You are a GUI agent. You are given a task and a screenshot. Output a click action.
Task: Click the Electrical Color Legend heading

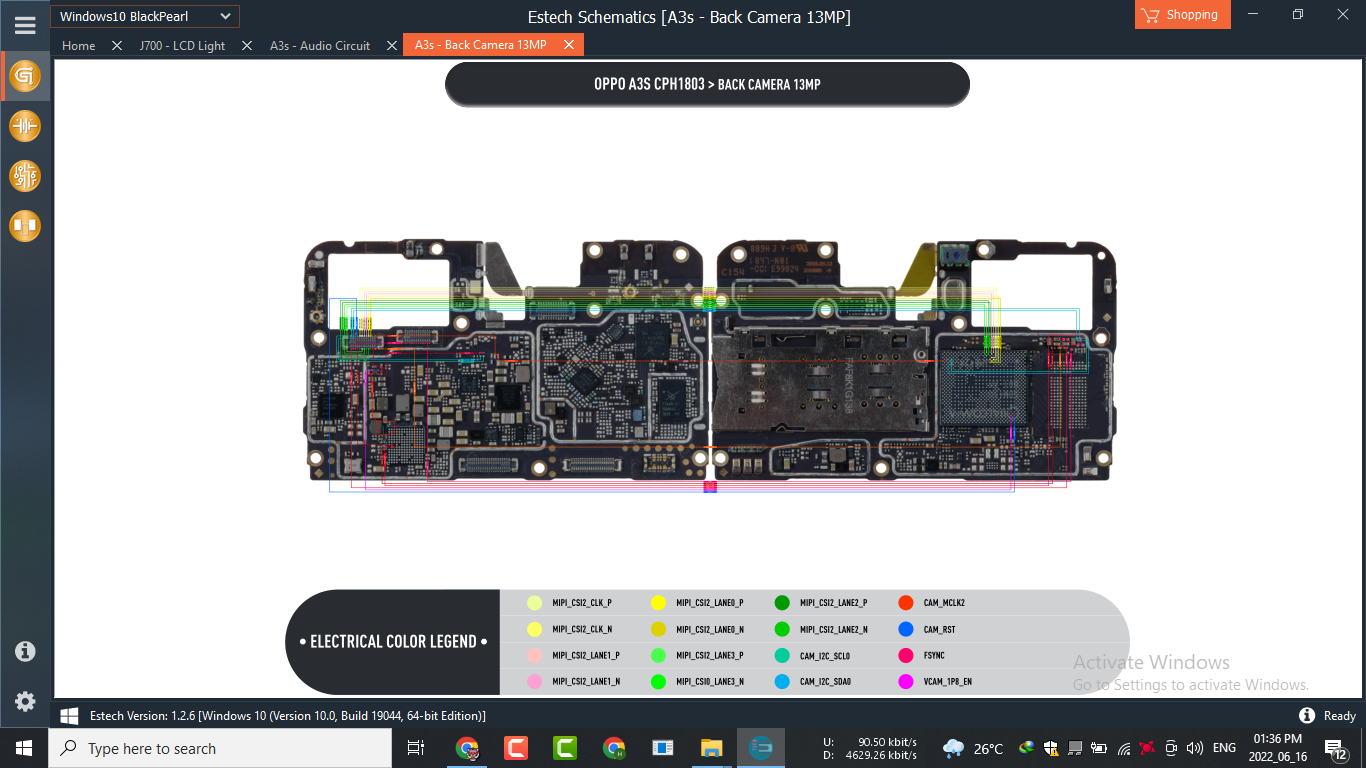click(x=393, y=642)
